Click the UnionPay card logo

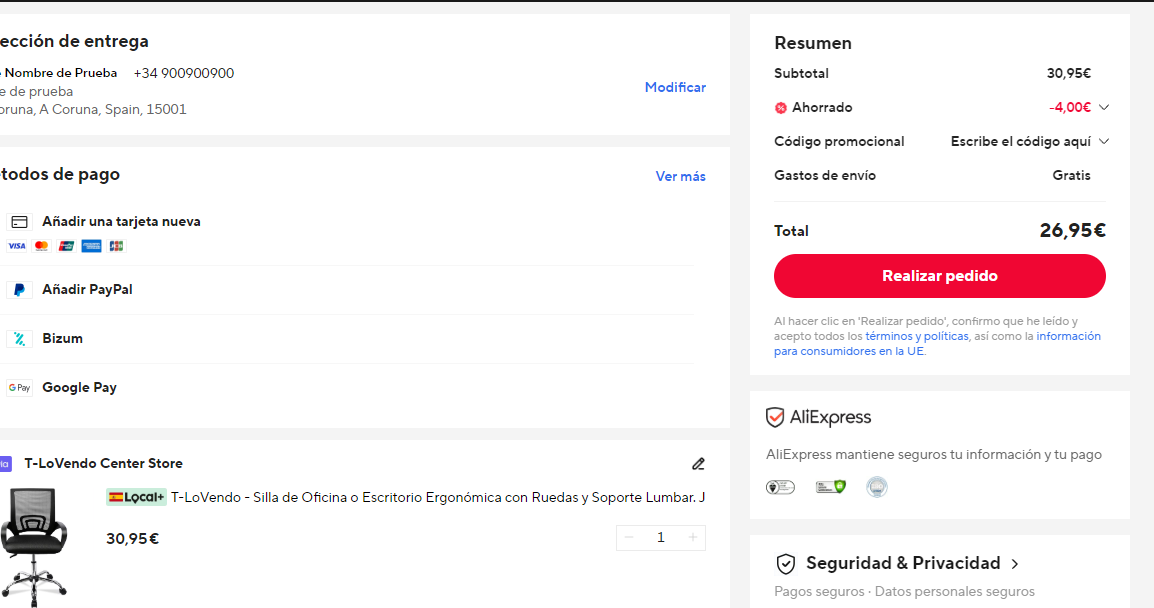click(x=66, y=246)
